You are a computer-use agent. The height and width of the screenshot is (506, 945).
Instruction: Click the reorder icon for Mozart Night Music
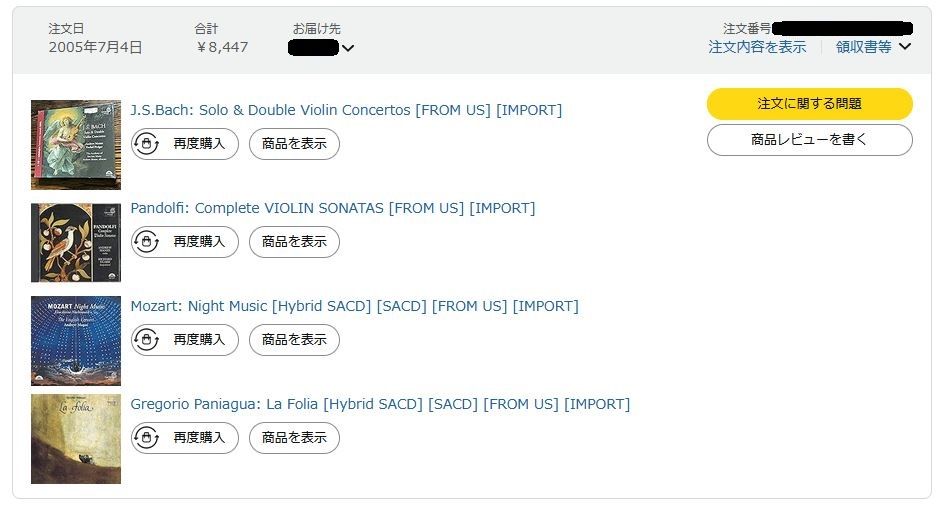[147, 340]
